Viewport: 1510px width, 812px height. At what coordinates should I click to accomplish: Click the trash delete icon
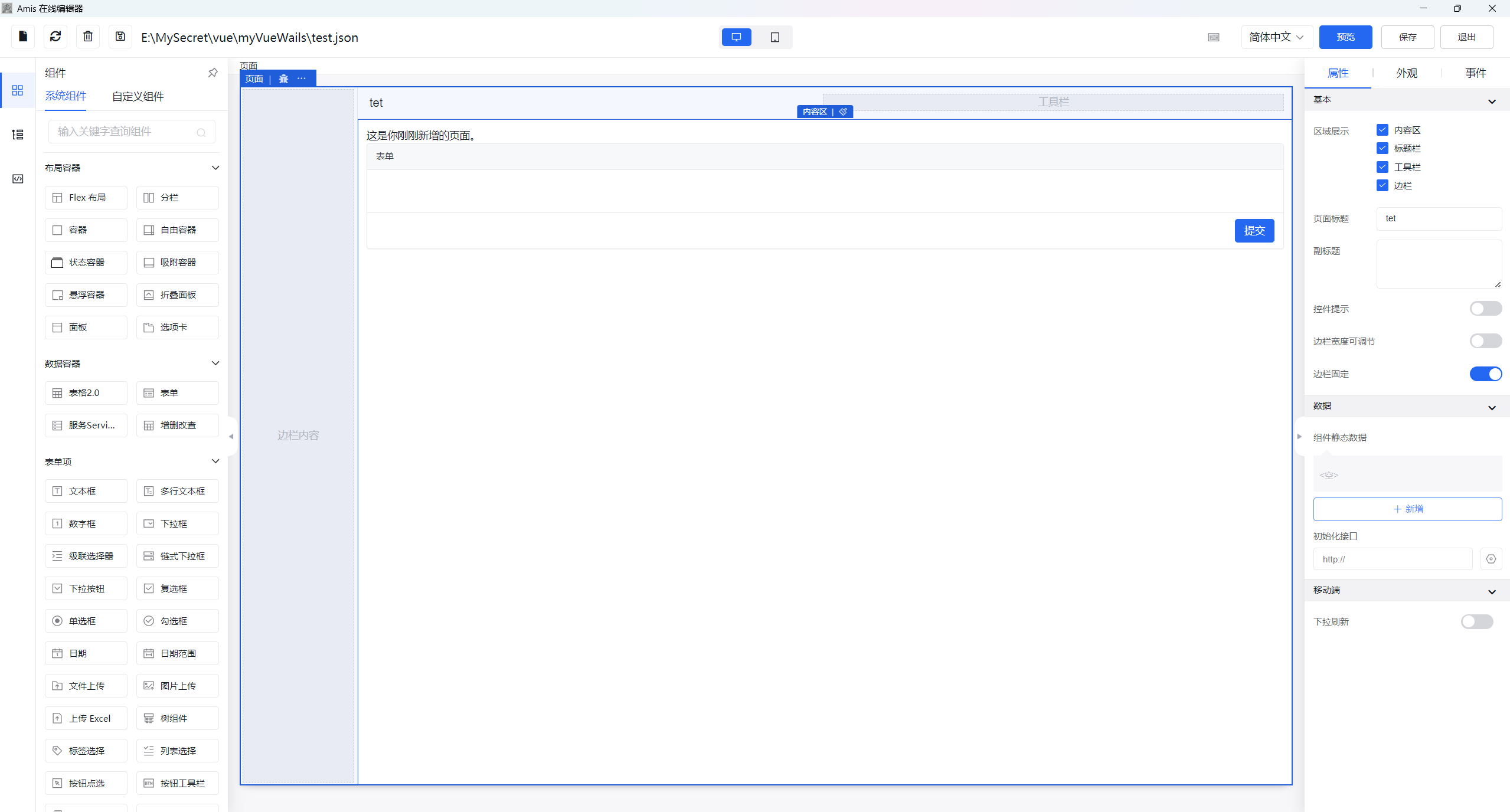click(88, 37)
